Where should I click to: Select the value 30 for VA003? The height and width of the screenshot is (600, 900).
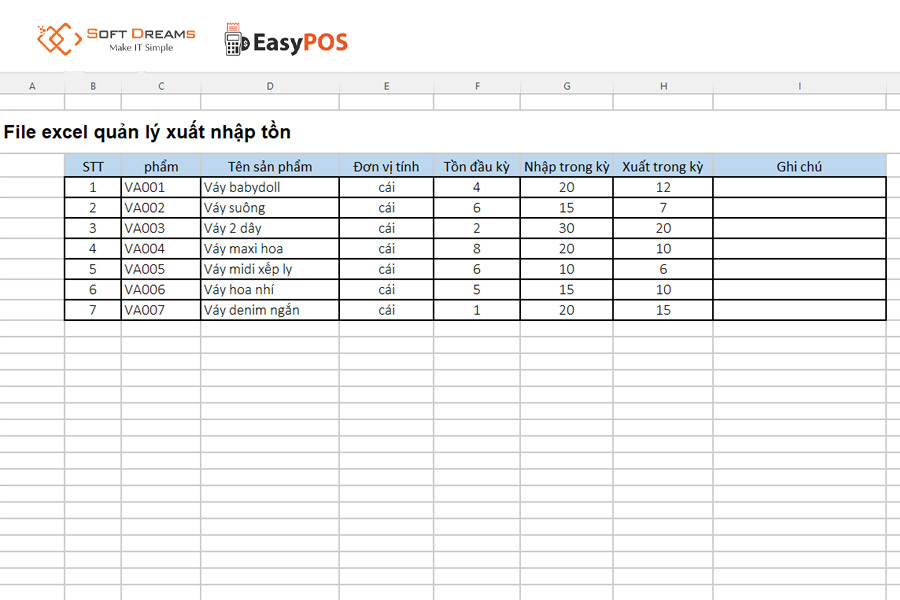[567, 228]
